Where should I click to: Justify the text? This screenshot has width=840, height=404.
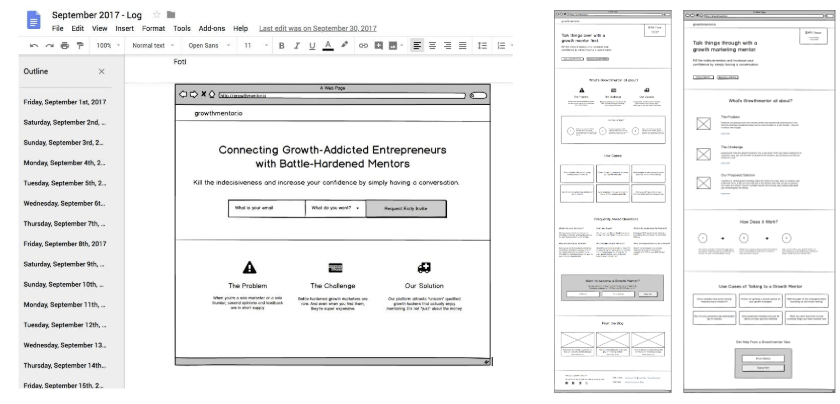click(x=462, y=46)
